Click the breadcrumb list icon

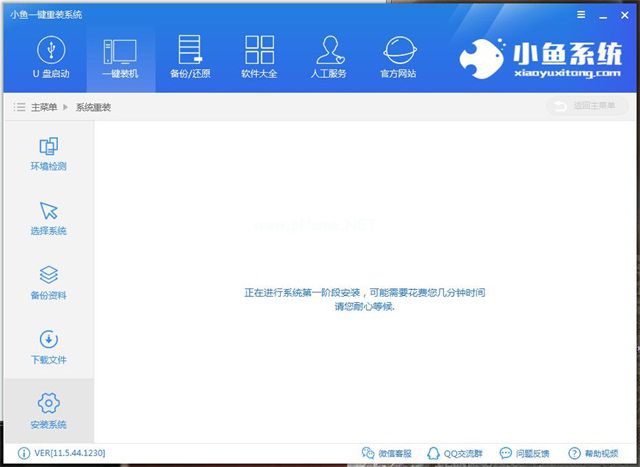click(19, 107)
